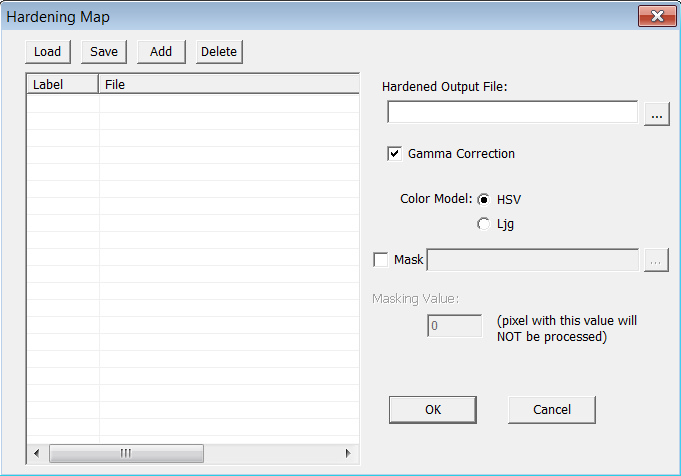Click the Load button
The image size is (681, 476).
tap(47, 52)
